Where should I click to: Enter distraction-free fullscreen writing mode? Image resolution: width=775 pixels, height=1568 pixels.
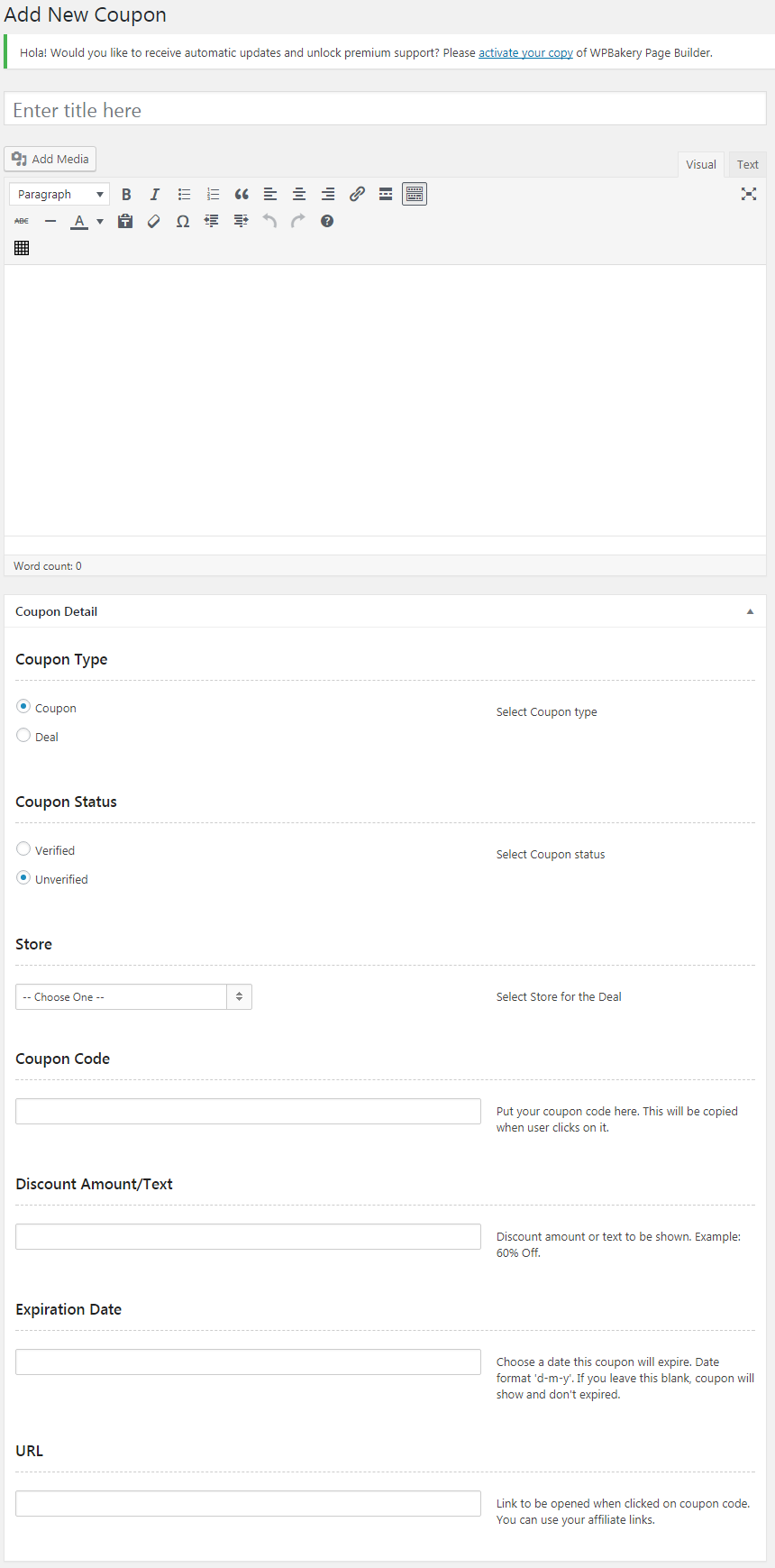coord(748,194)
